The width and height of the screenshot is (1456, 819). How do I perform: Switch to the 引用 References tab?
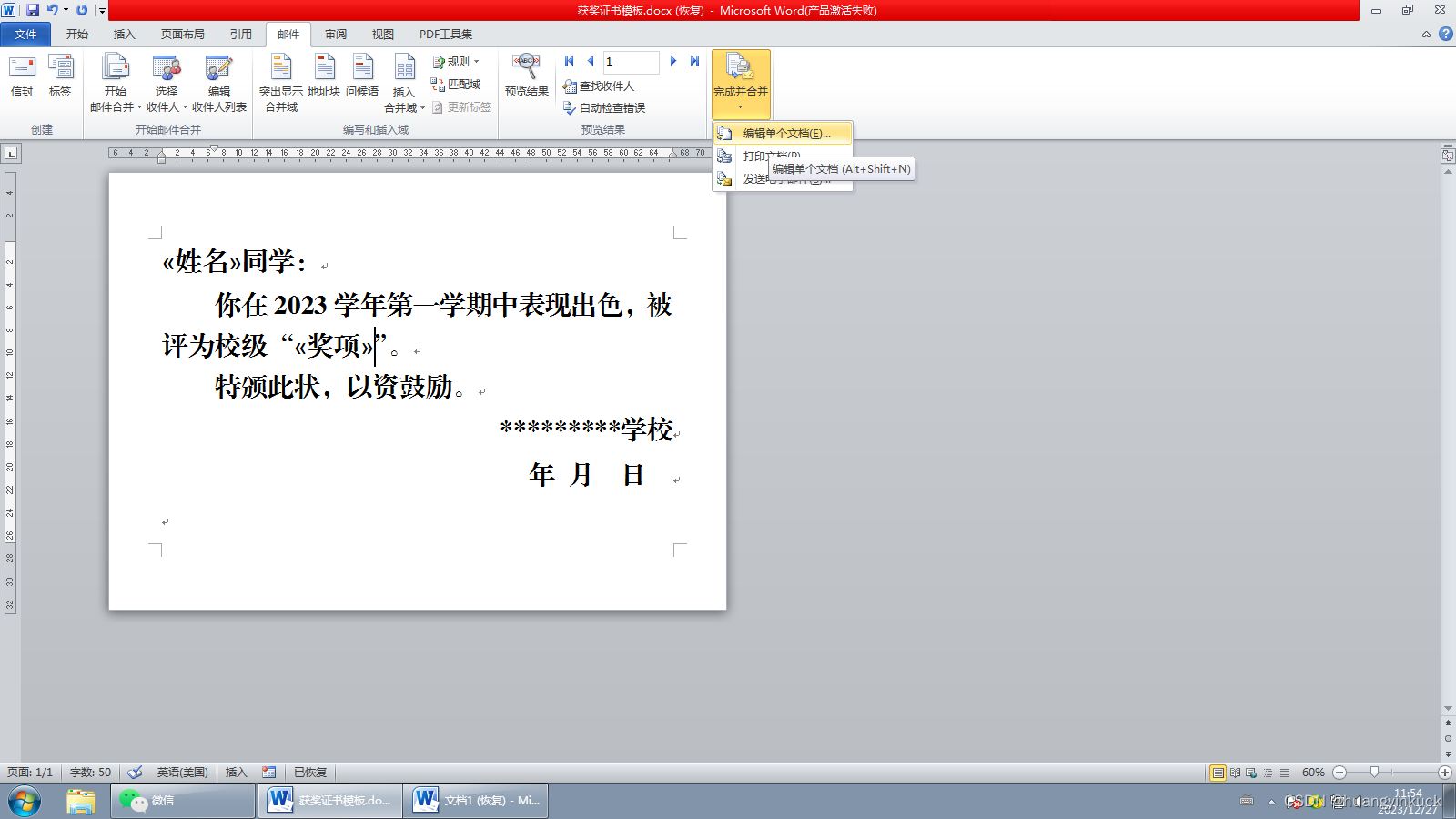(x=241, y=35)
